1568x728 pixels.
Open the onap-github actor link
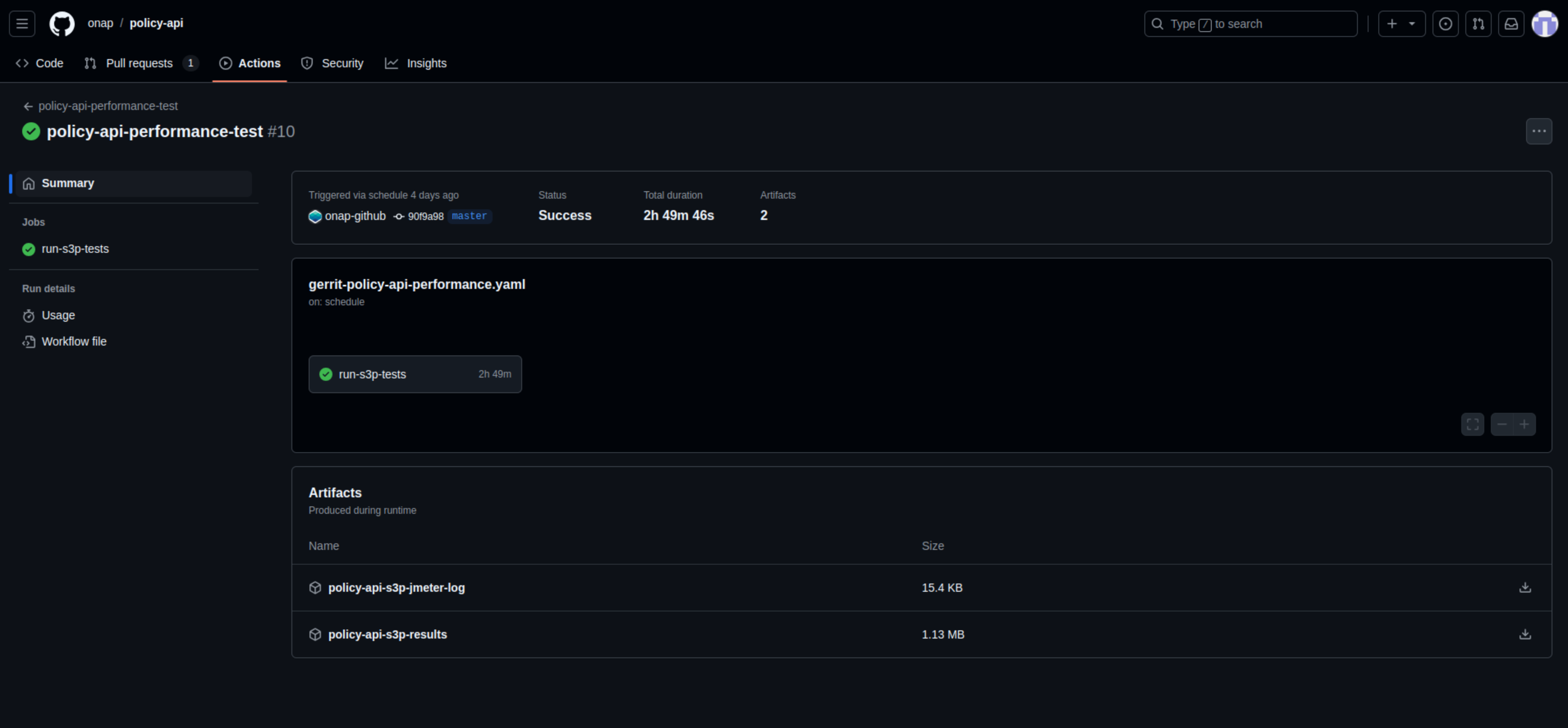(x=355, y=216)
